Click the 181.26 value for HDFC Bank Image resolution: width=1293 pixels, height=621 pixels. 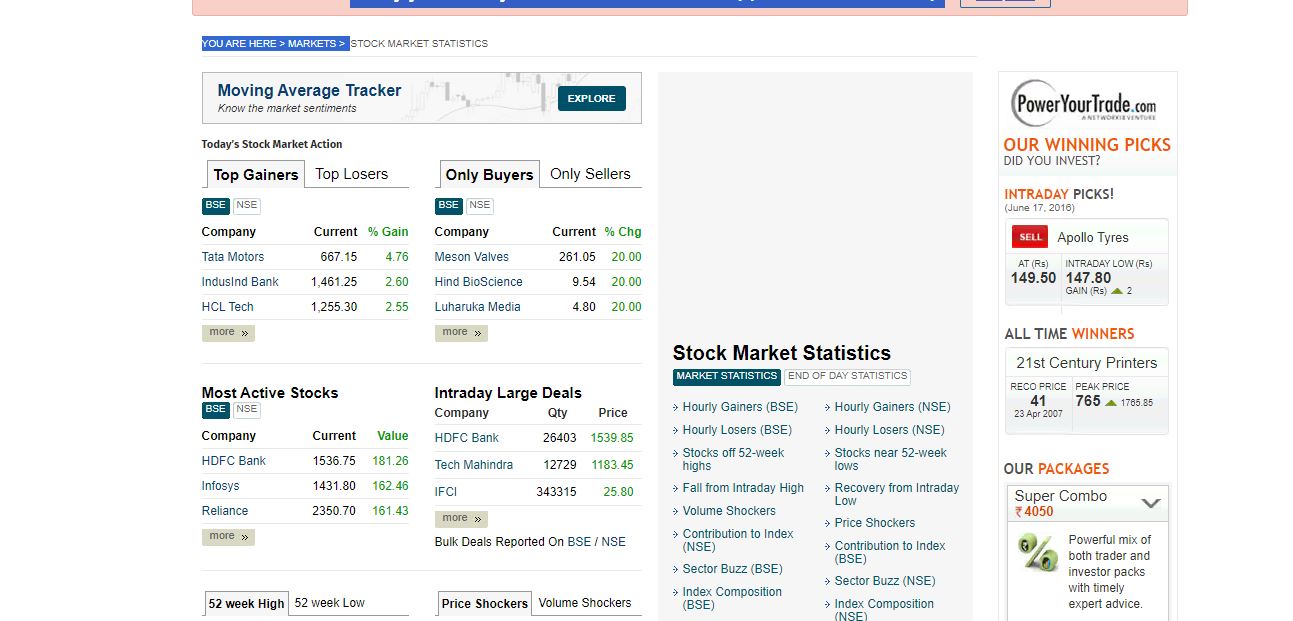390,461
